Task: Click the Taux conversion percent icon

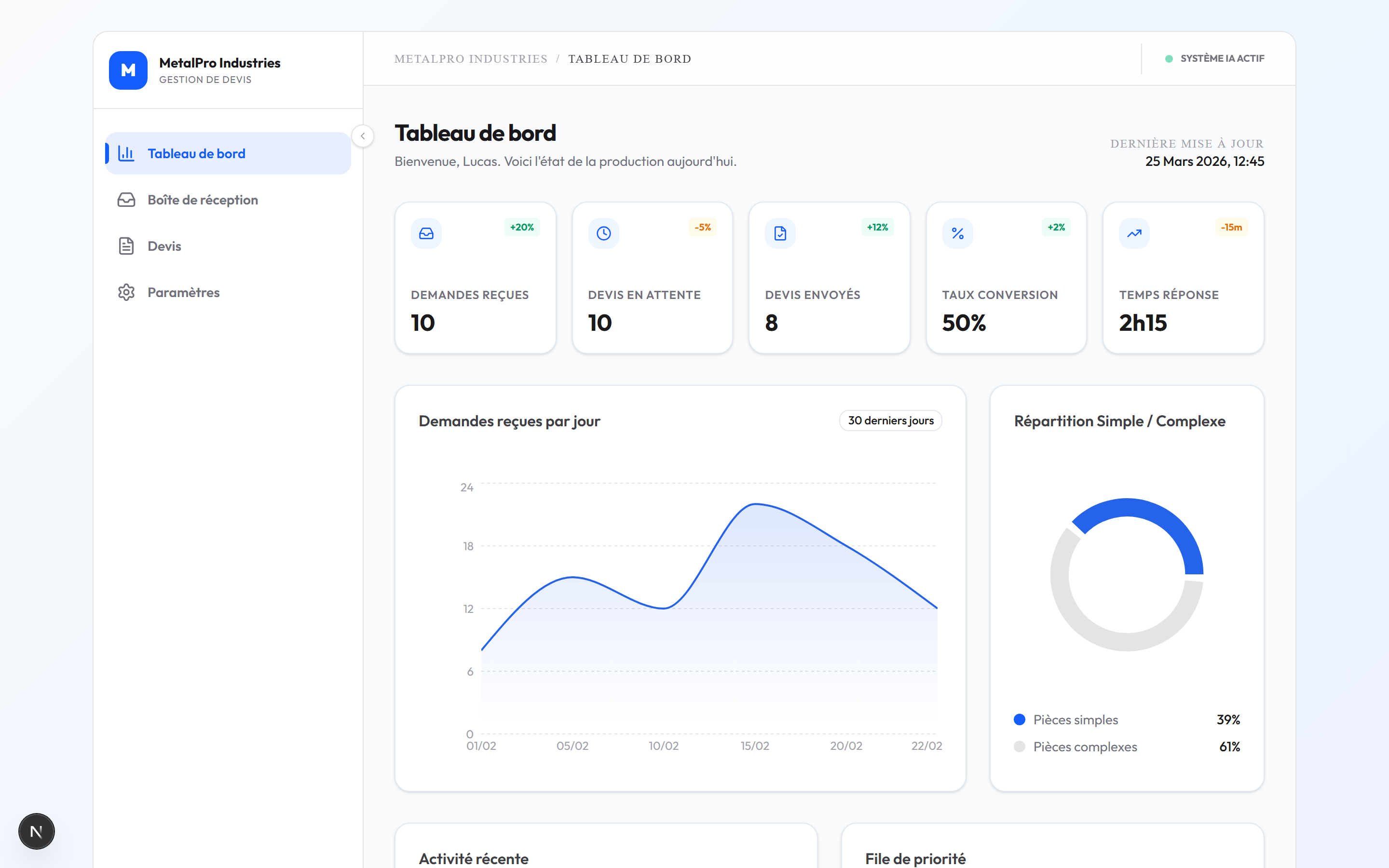Action: pyautogui.click(x=957, y=234)
